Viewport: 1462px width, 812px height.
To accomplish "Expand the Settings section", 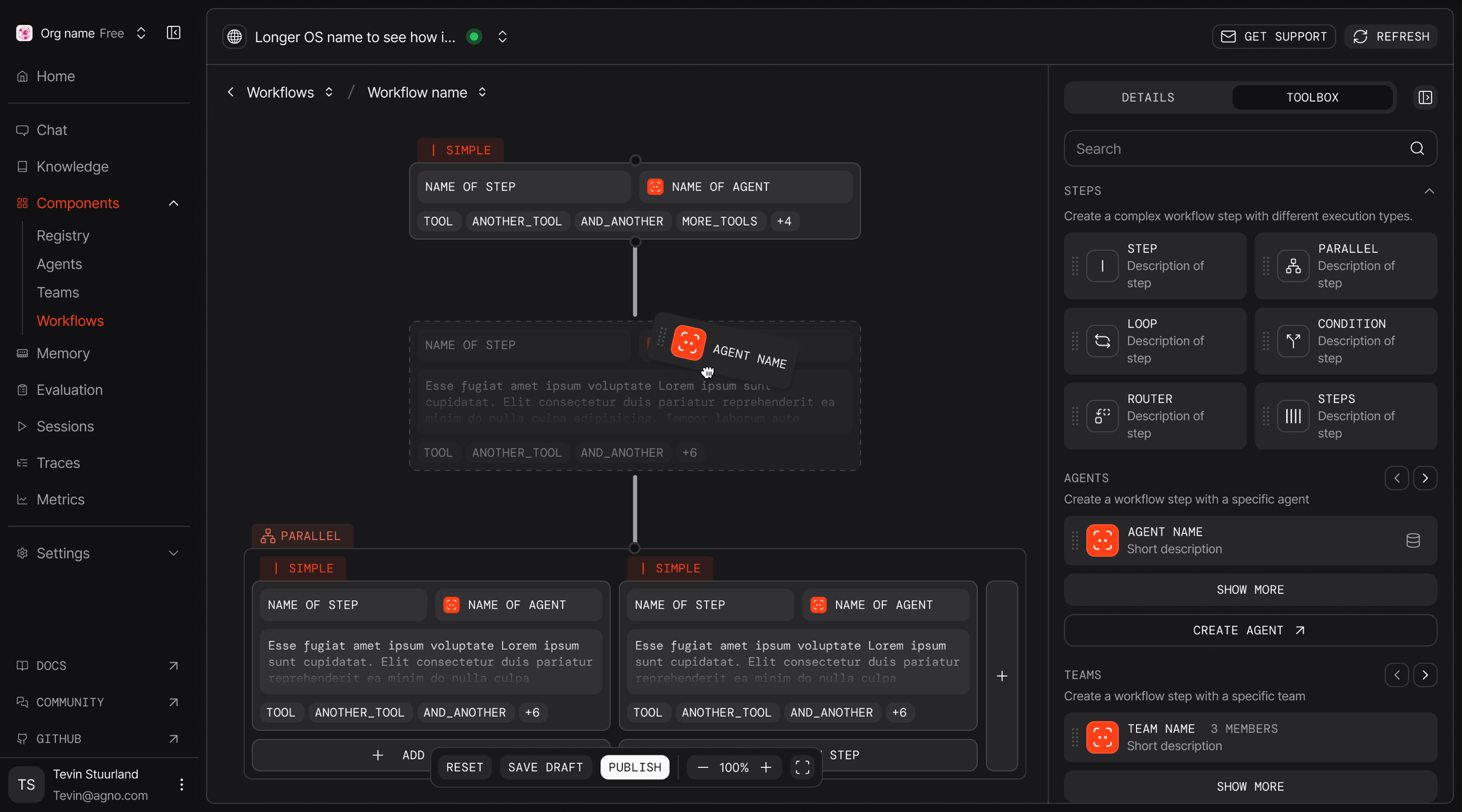I will coord(174,553).
